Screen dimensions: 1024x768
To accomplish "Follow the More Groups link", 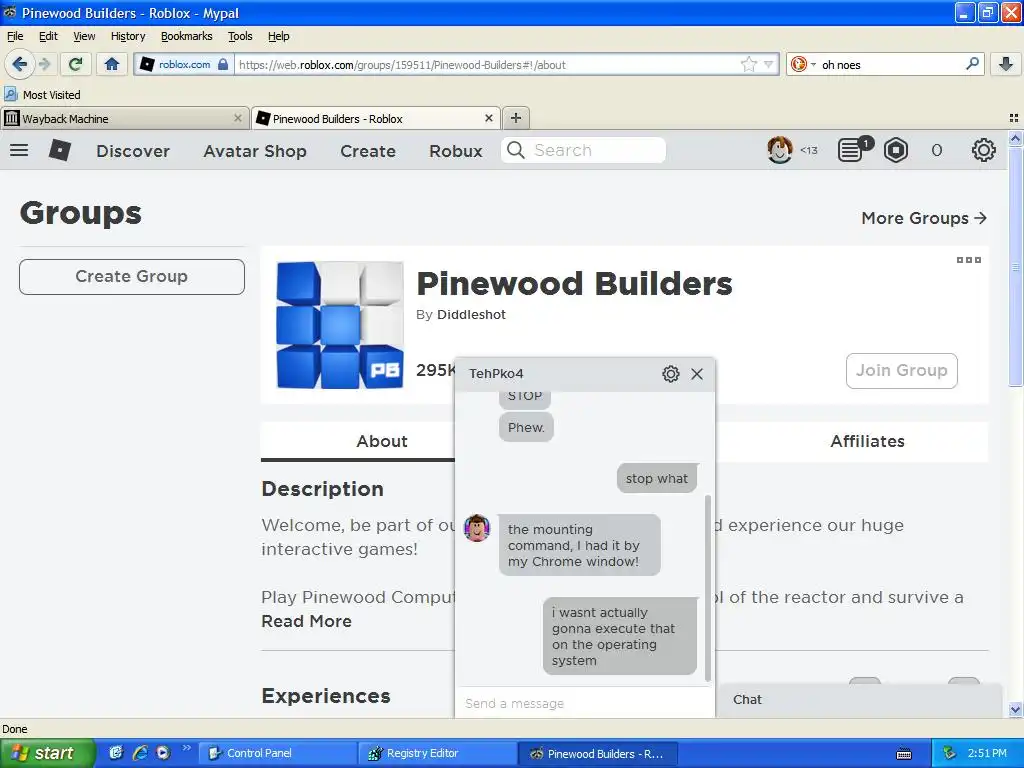I will click(923, 218).
